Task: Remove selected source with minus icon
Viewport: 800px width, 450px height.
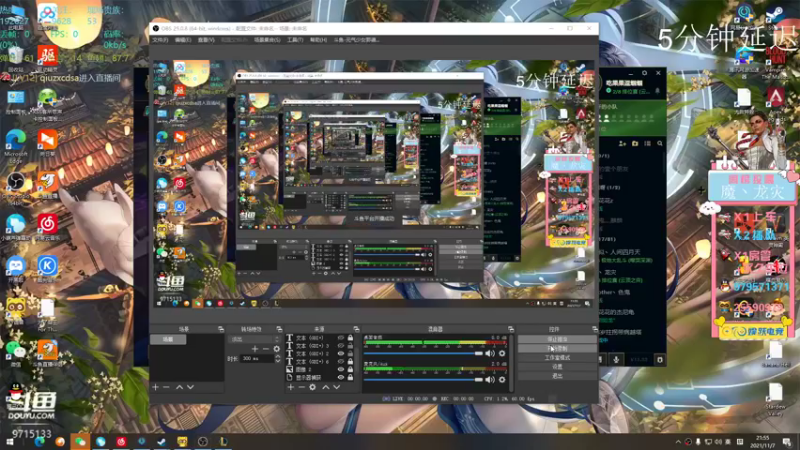Action: pos(301,387)
